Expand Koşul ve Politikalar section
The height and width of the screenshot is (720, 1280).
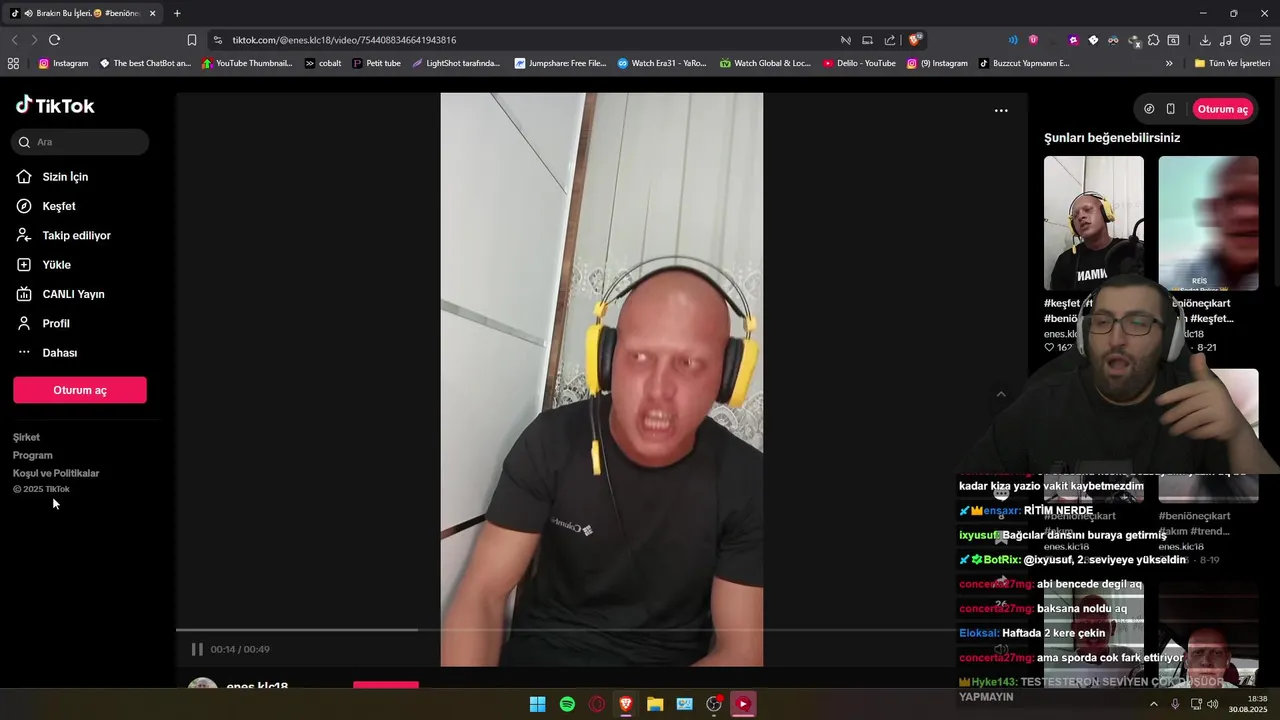pyautogui.click(x=56, y=473)
